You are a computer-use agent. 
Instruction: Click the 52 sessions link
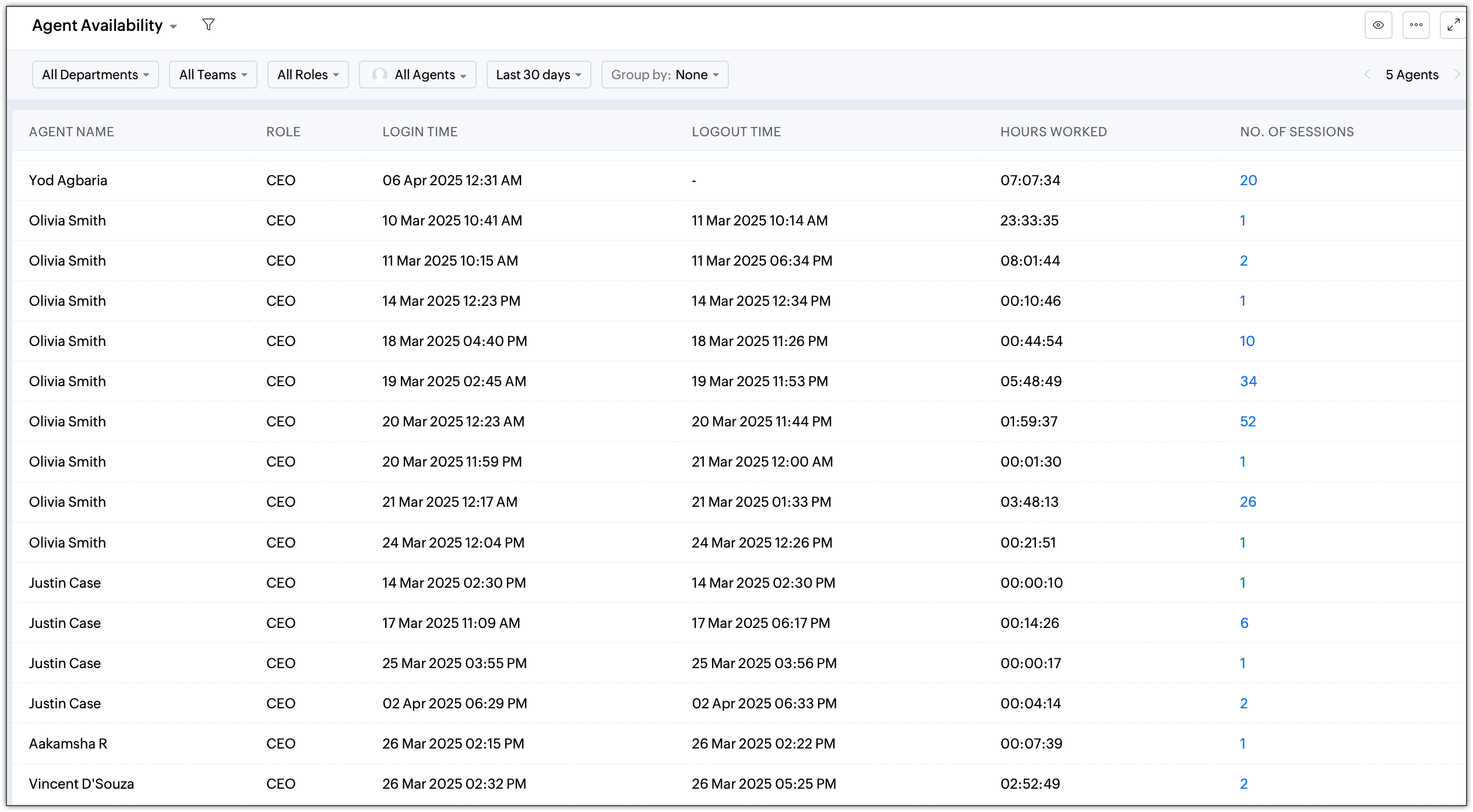[1248, 422]
